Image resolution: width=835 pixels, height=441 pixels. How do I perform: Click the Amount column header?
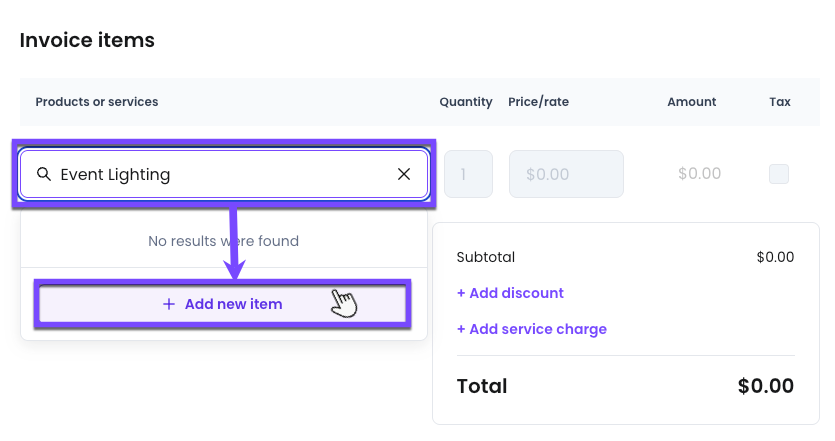[691, 102]
